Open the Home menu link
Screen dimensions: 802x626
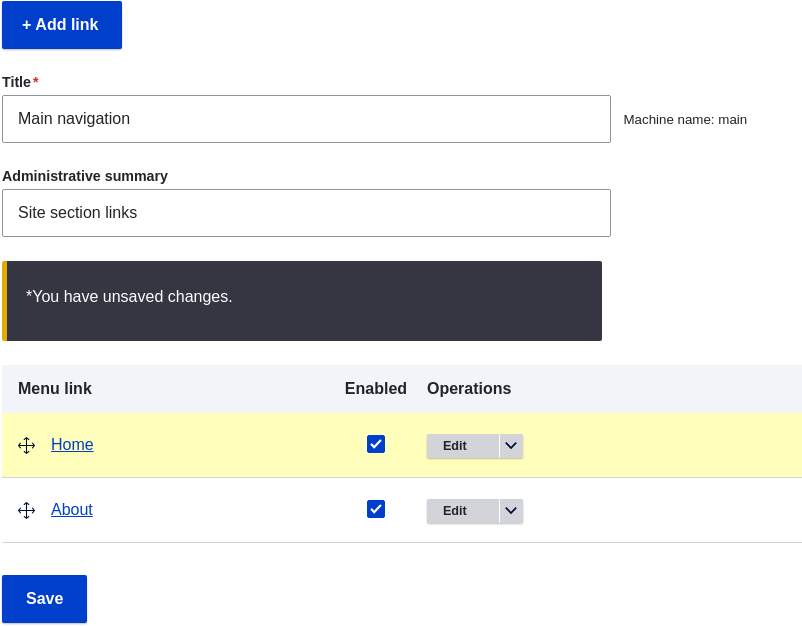tap(72, 444)
